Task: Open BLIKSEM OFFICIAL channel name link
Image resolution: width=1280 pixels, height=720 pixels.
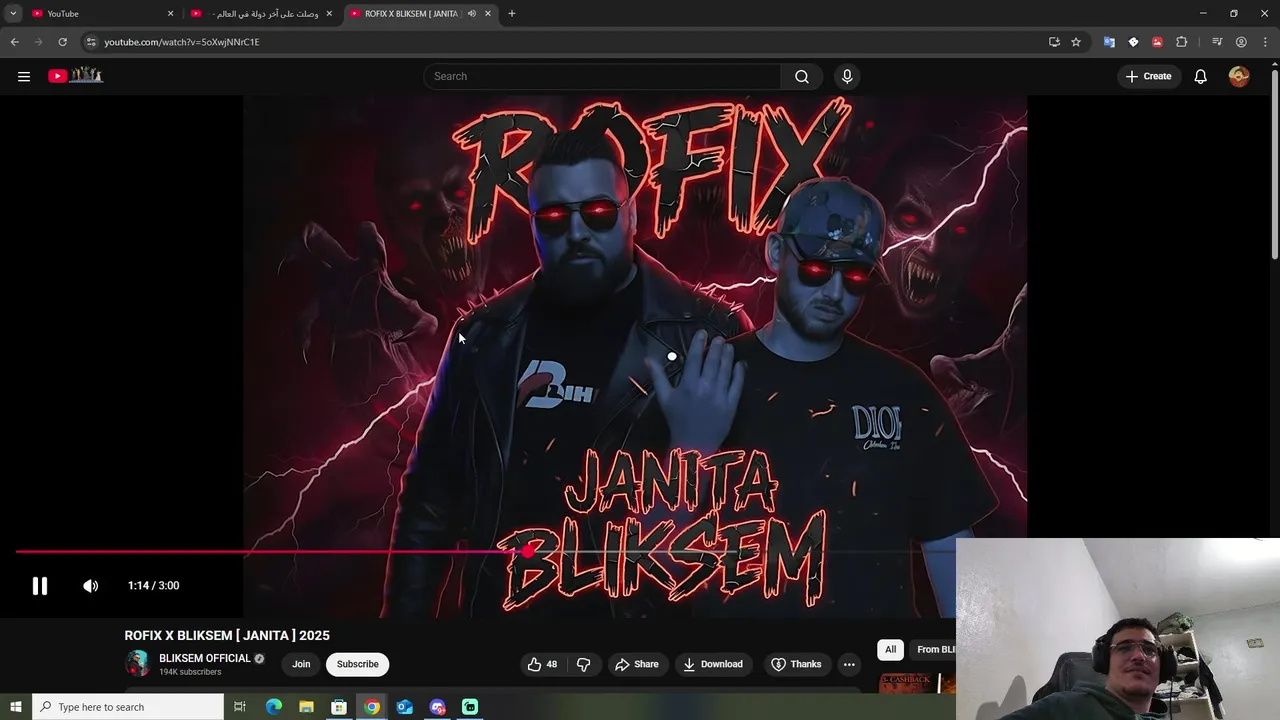Action: [x=205, y=658]
